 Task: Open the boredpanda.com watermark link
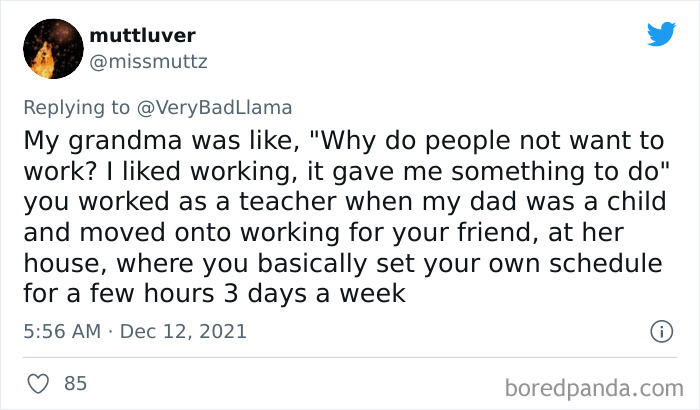(594, 388)
